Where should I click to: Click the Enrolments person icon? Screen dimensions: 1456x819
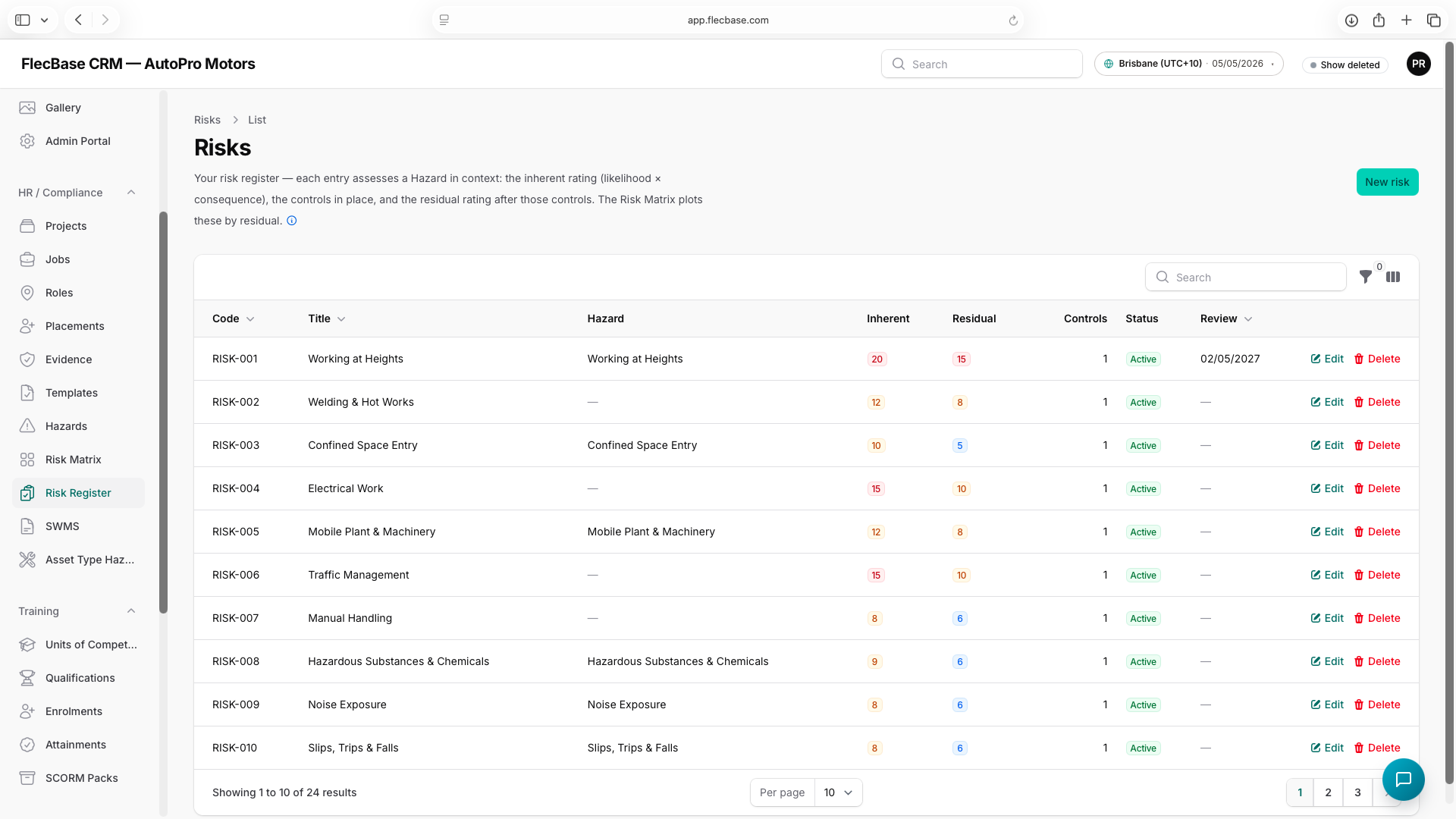tap(27, 711)
